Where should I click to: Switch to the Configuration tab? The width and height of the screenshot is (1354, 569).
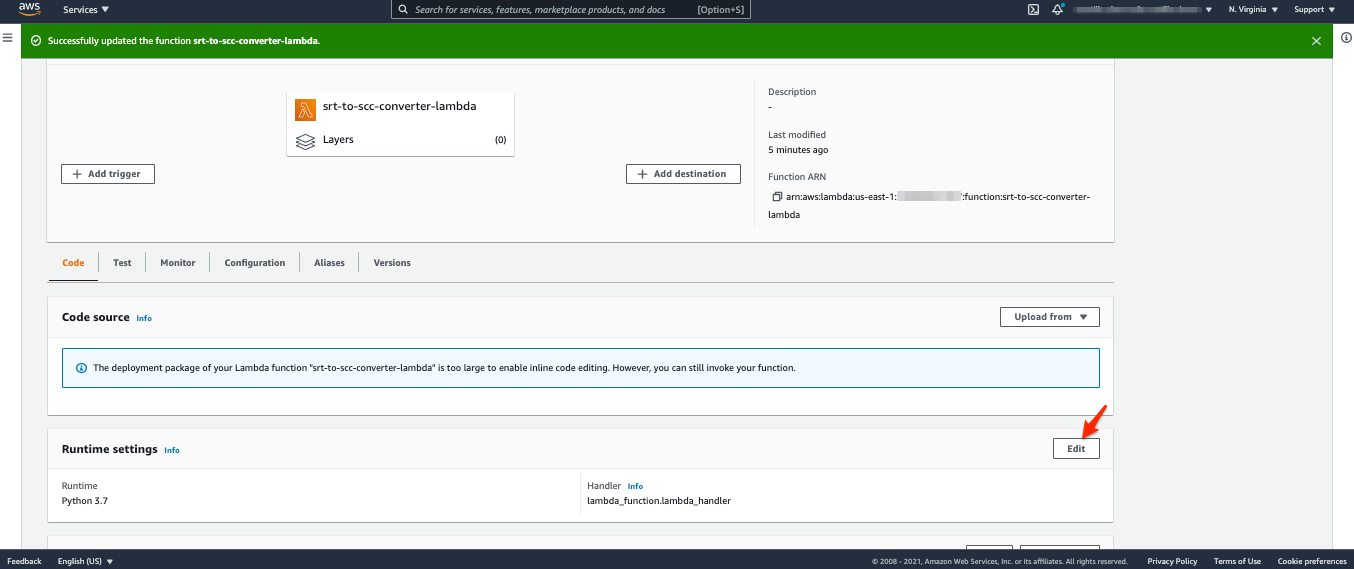255,263
